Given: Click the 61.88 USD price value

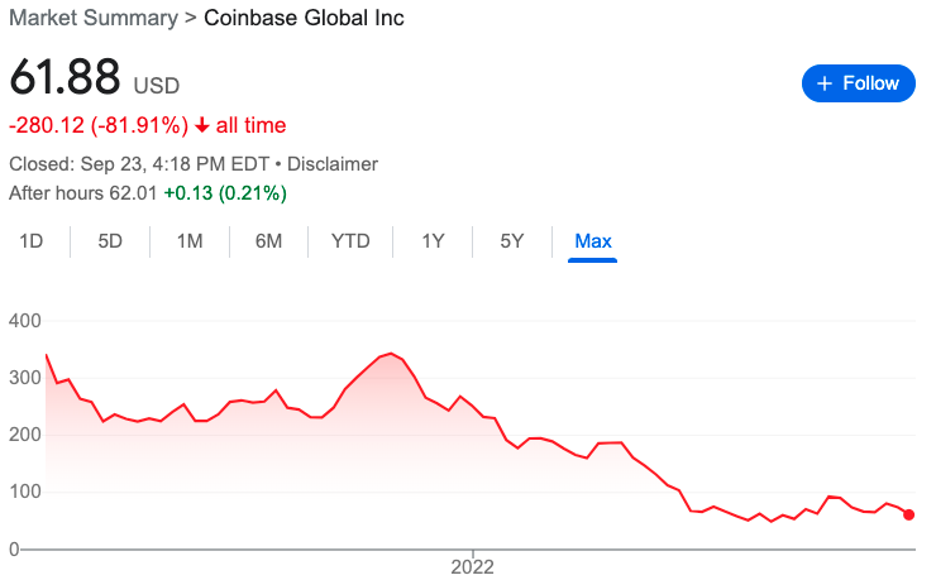Looking at the screenshot, I should (94, 77).
